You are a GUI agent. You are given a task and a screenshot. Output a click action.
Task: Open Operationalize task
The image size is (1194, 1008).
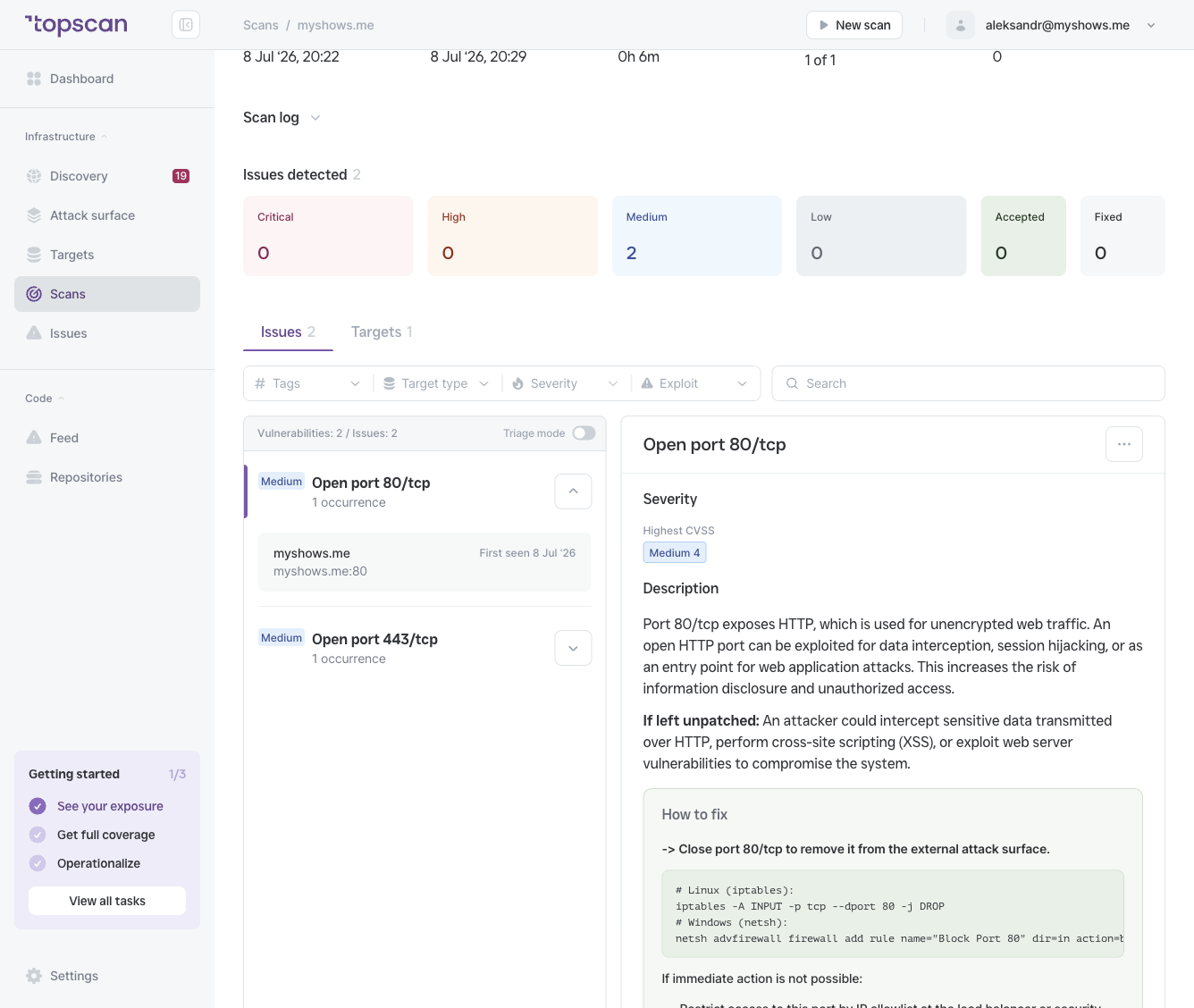[98, 863]
